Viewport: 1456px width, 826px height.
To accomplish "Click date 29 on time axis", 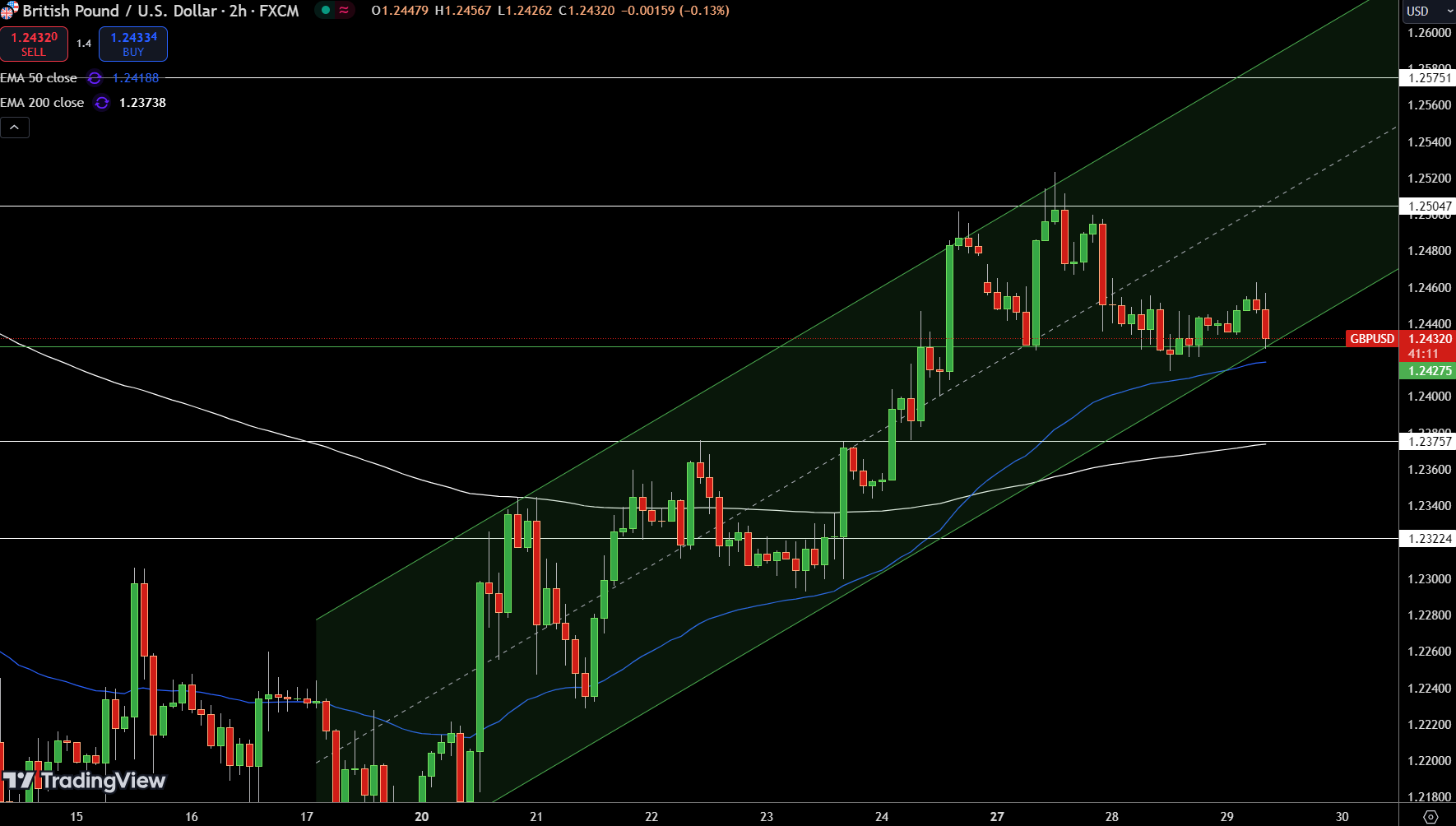I will 1227,817.
